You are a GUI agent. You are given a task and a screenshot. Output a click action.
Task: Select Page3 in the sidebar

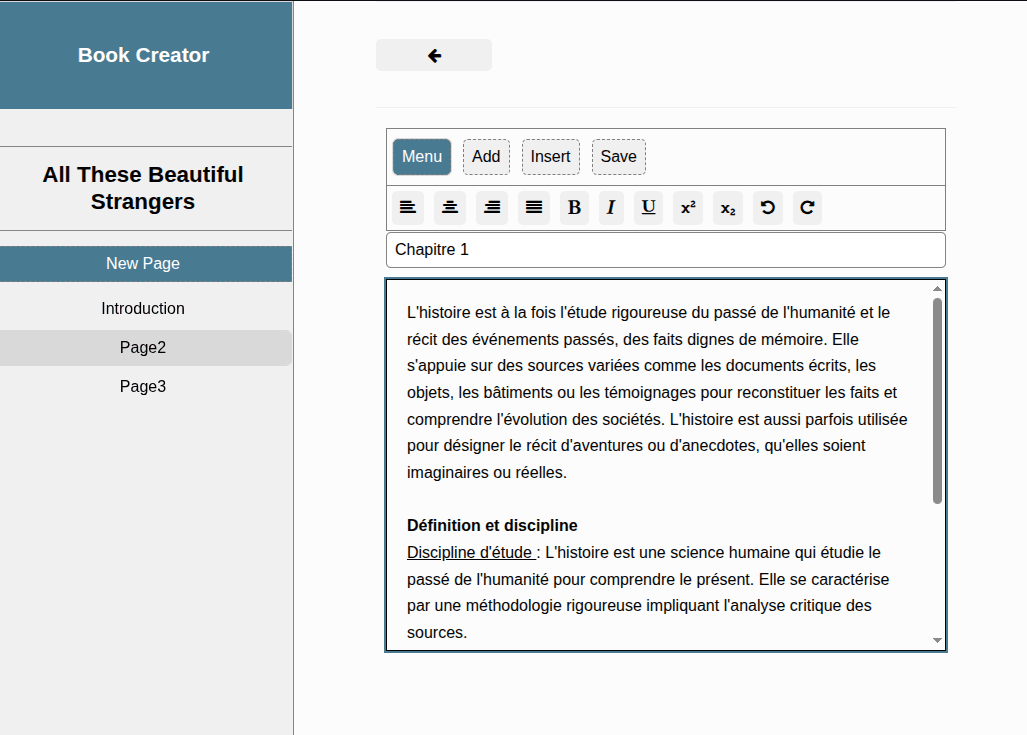(143, 387)
